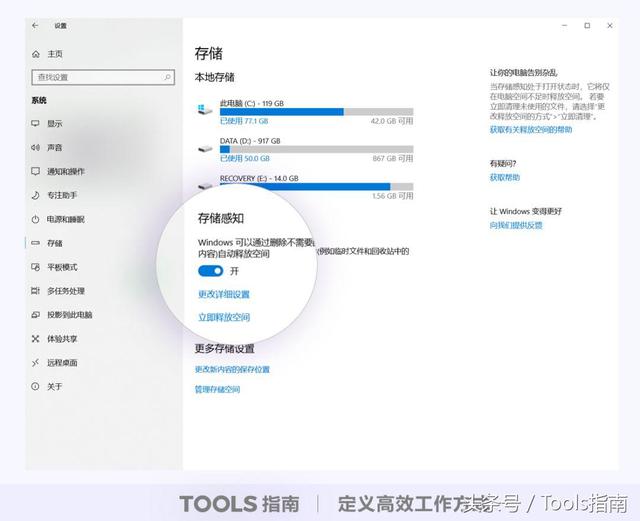Click 存储感知 heading
The image size is (640, 521).
point(221,218)
